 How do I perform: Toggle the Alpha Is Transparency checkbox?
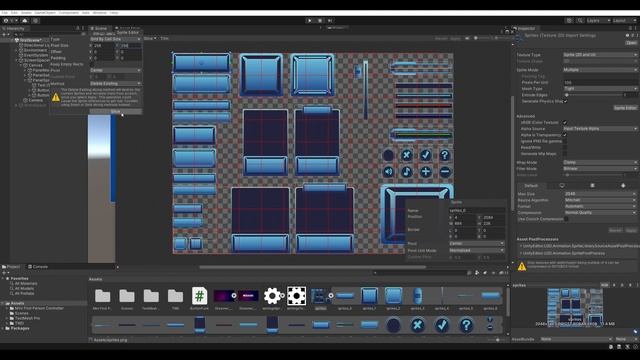point(565,135)
